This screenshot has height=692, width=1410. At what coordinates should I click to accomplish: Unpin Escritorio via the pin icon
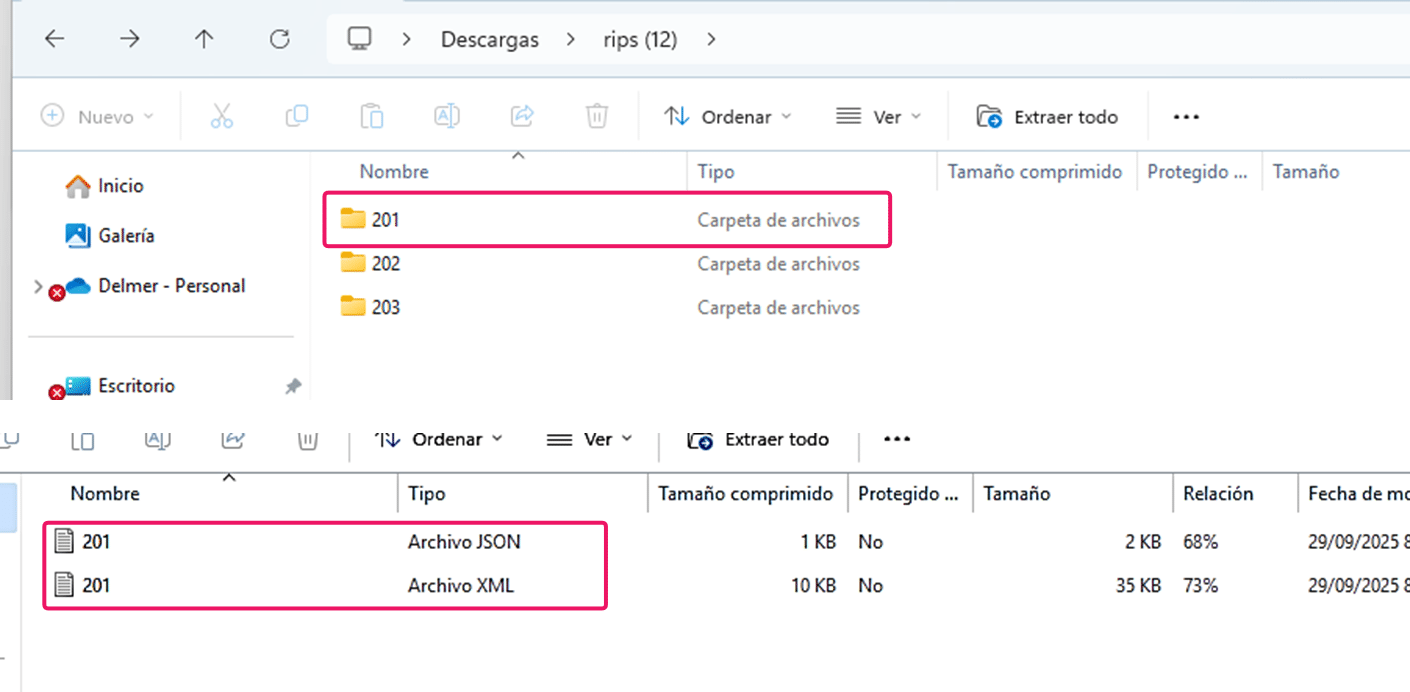click(293, 386)
